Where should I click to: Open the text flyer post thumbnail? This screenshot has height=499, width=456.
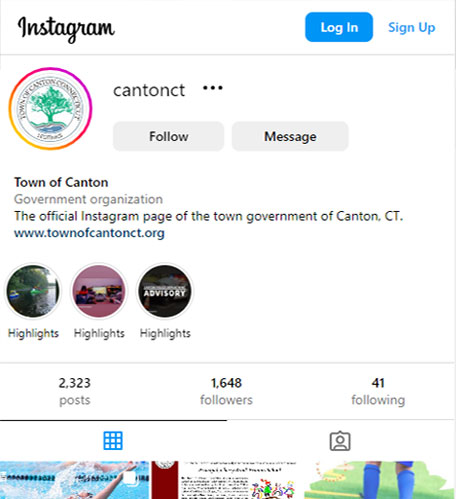point(228,480)
